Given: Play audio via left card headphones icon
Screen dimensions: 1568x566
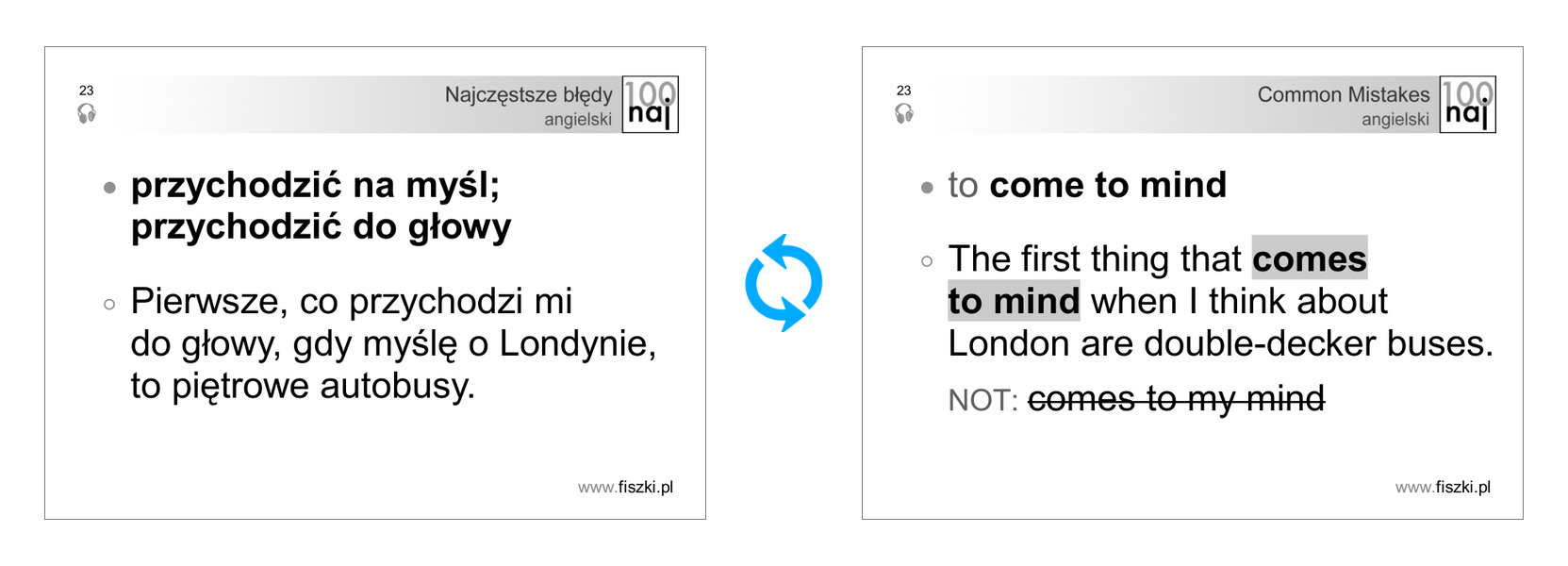Looking at the screenshot, I should coord(87,114).
